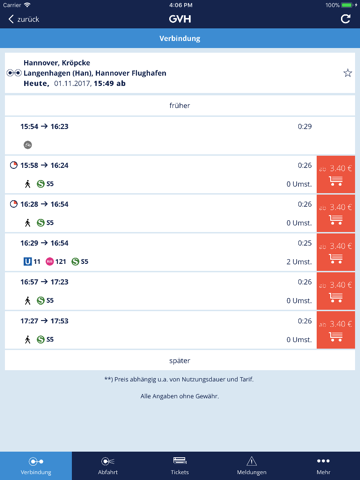Image resolution: width=360 pixels, height=480 pixels.
Task: Open Meldungen warning tab
Action: tap(252, 466)
